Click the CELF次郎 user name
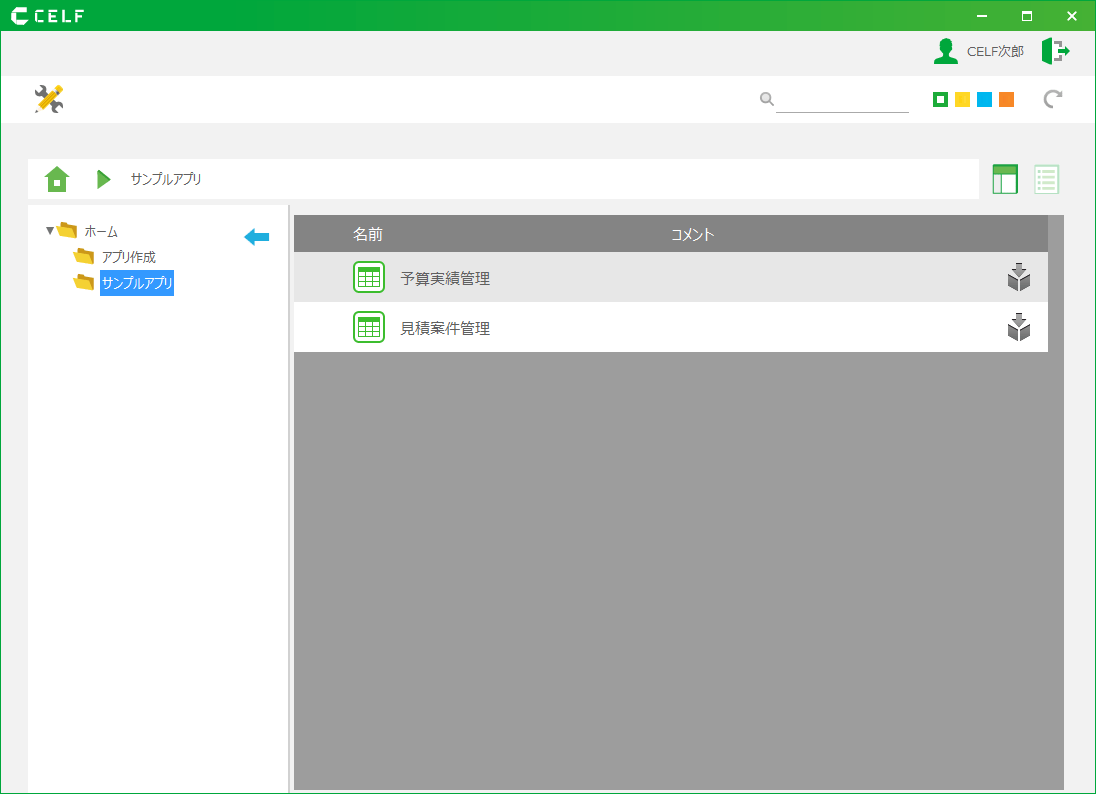Viewport: 1096px width, 794px height. [994, 51]
